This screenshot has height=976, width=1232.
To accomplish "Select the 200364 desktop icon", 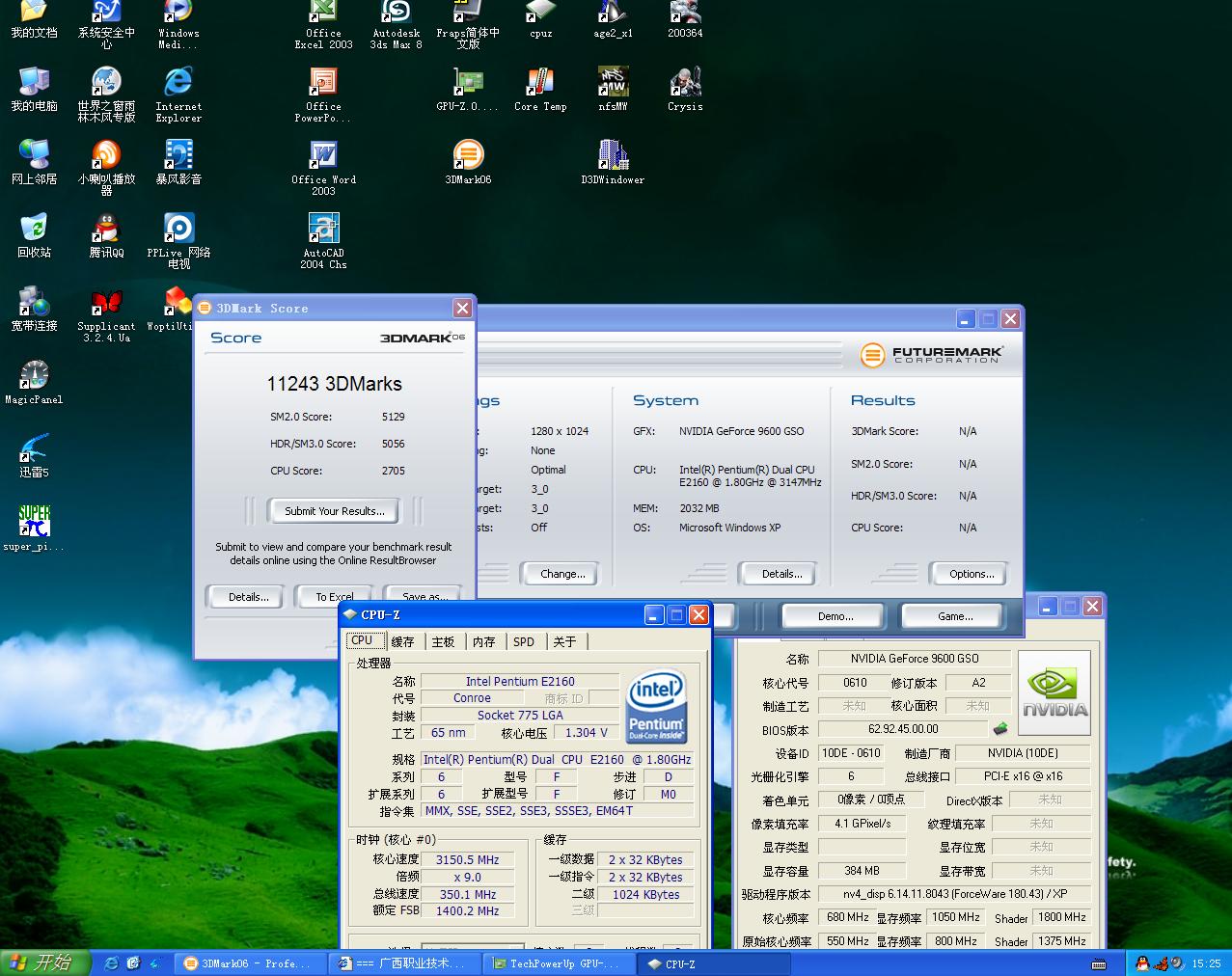I will 685,19.
